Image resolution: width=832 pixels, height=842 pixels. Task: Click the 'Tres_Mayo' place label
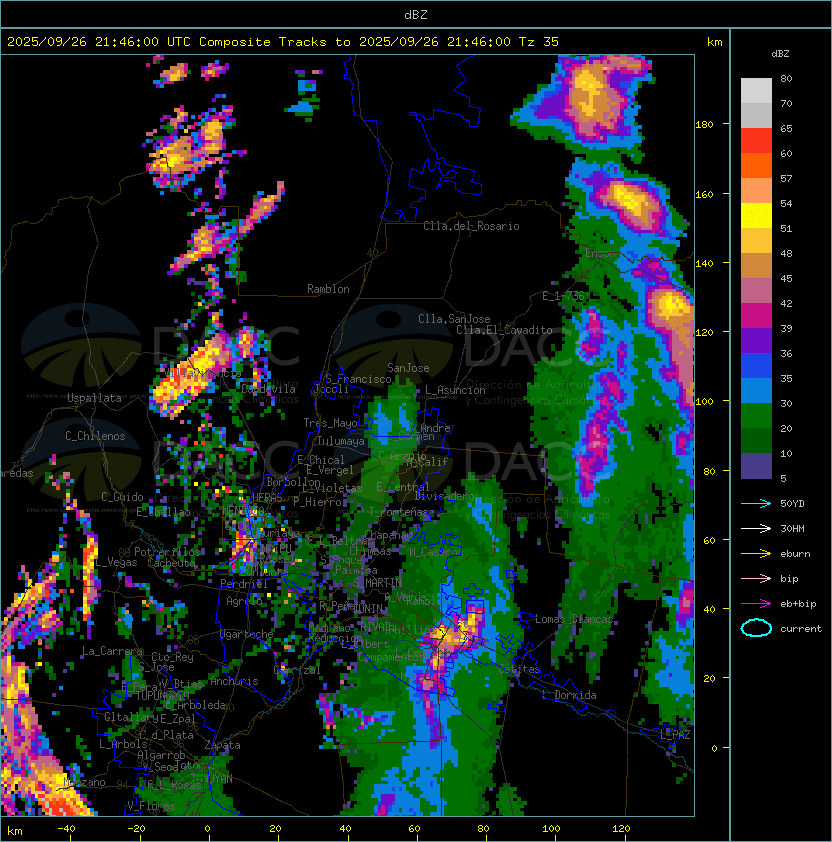(330, 423)
